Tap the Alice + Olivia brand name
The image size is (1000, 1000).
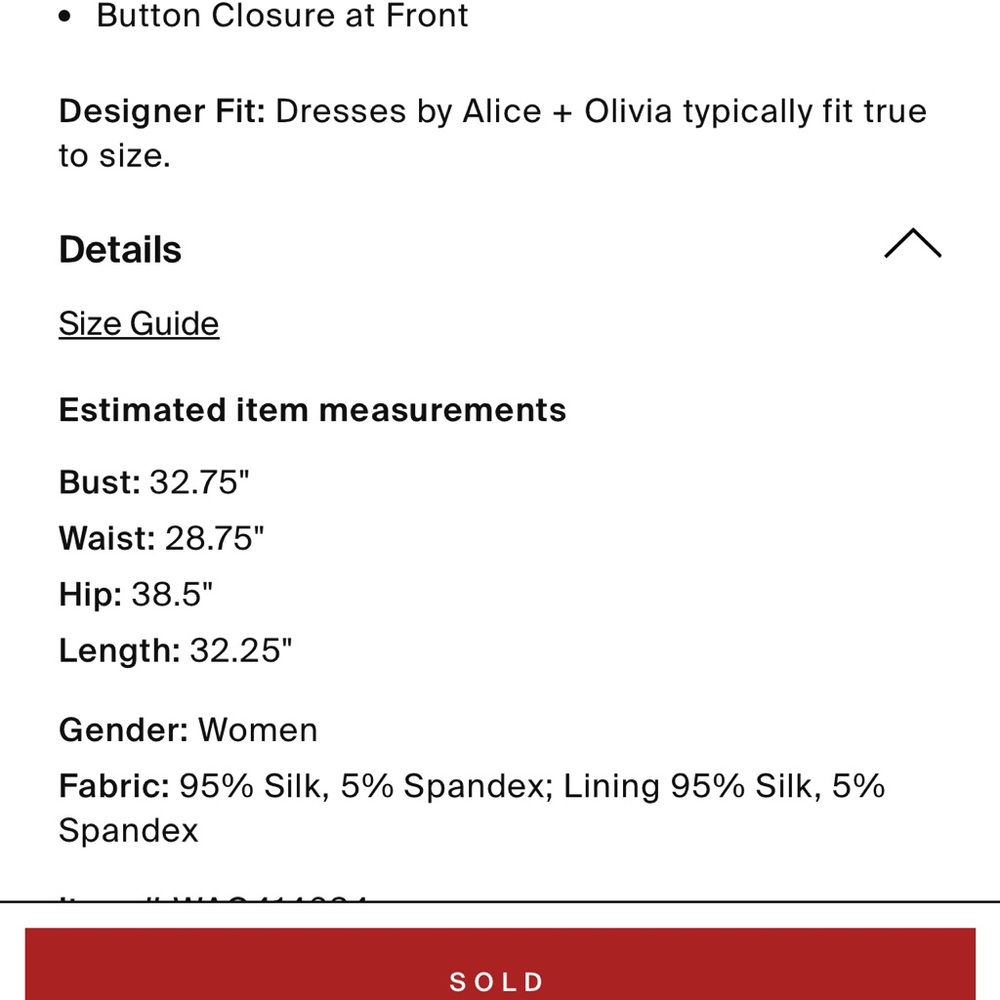(567, 112)
